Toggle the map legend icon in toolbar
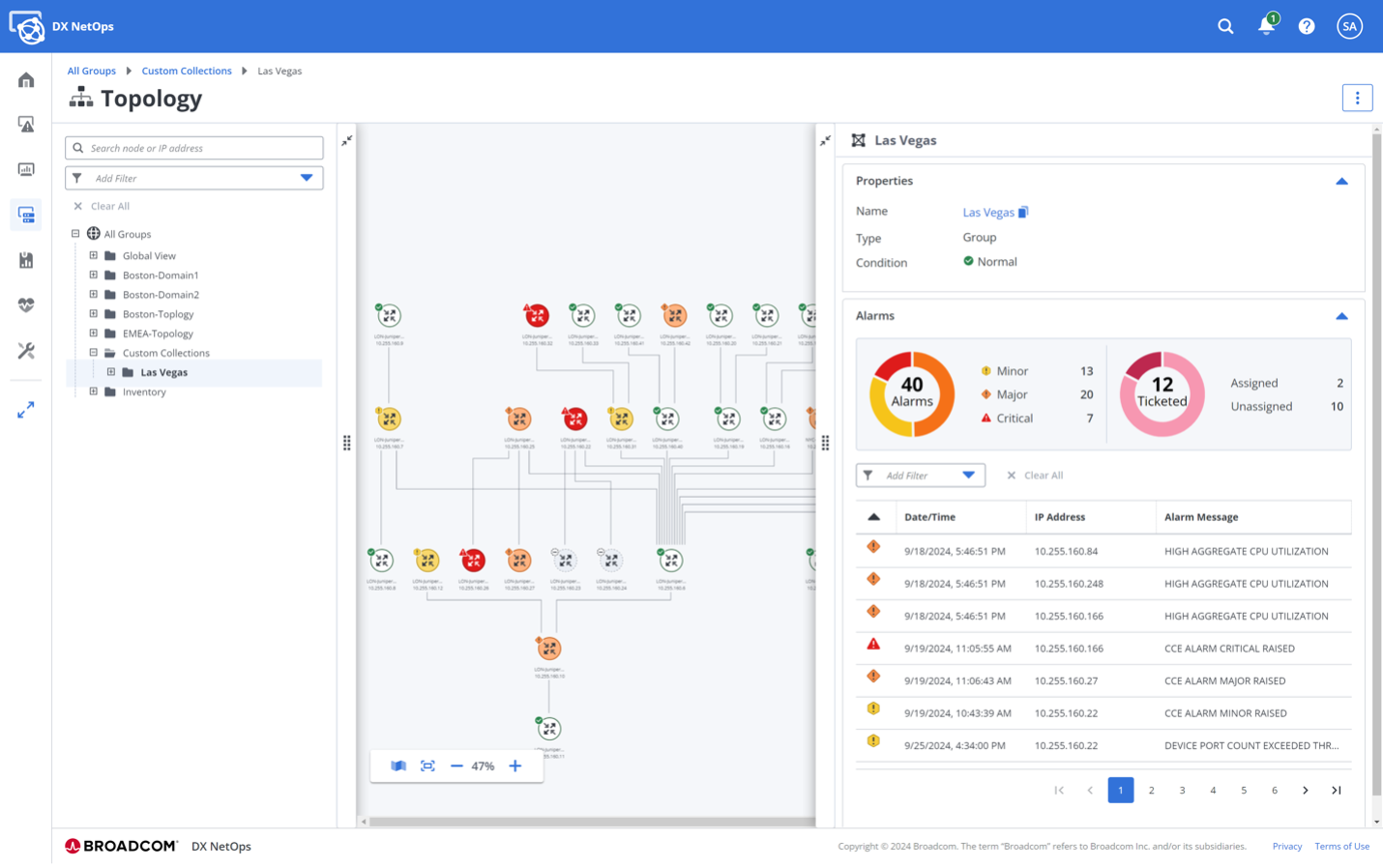Screen dimensions: 1383x868 pyautogui.click(x=398, y=766)
